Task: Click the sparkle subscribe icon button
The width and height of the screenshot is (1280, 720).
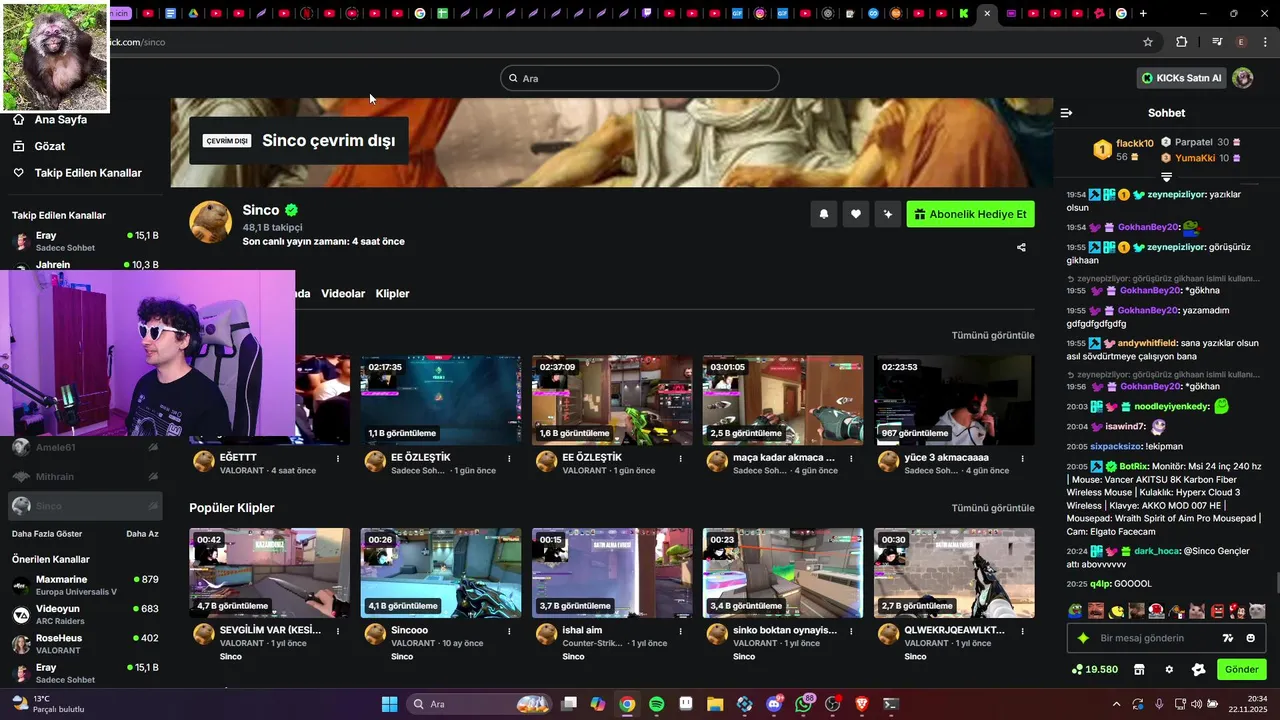Action: click(x=887, y=213)
